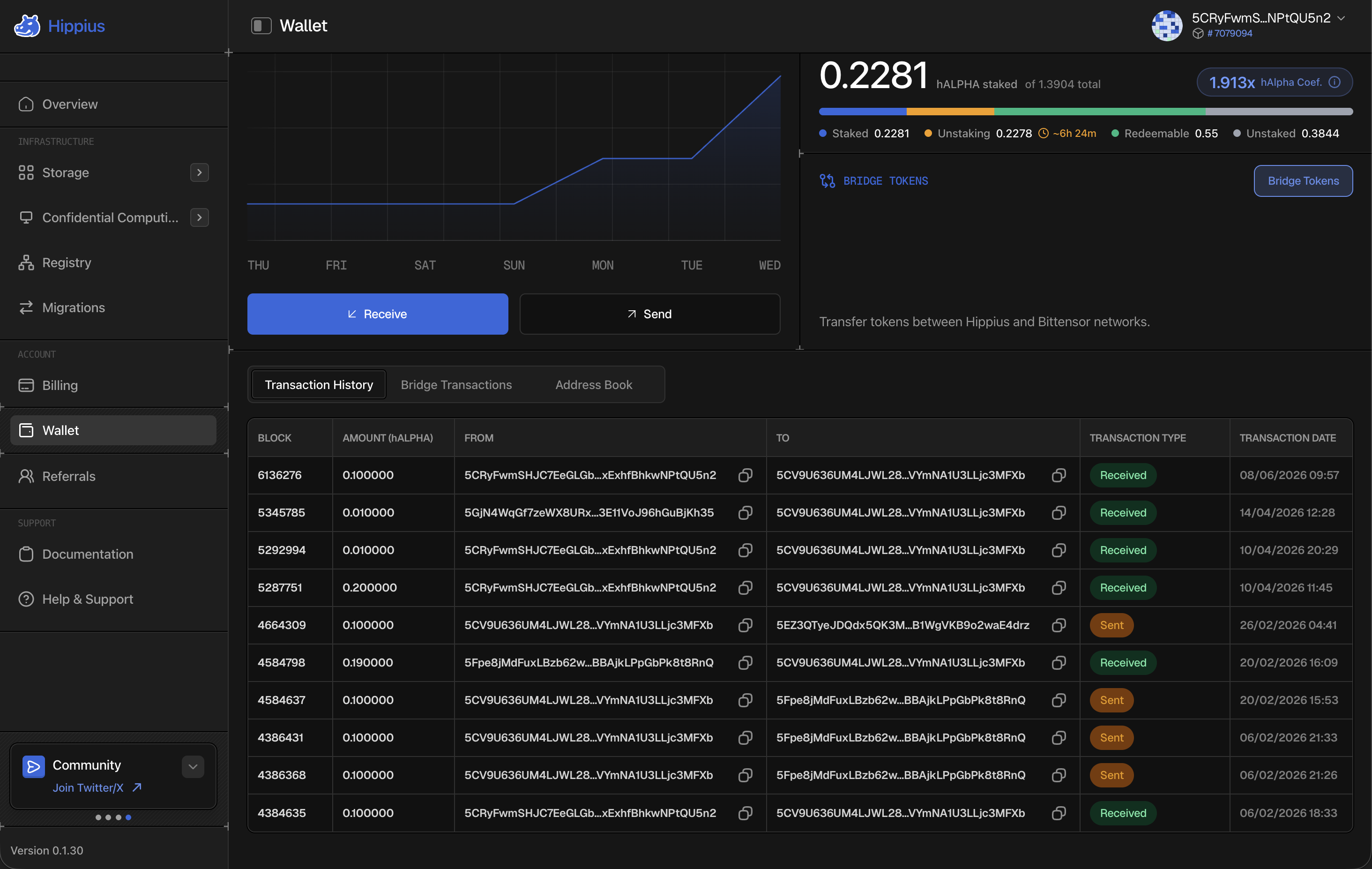Screen dimensions: 1372x869
Task: Expand the Storage submenu chevron
Action: pos(199,172)
